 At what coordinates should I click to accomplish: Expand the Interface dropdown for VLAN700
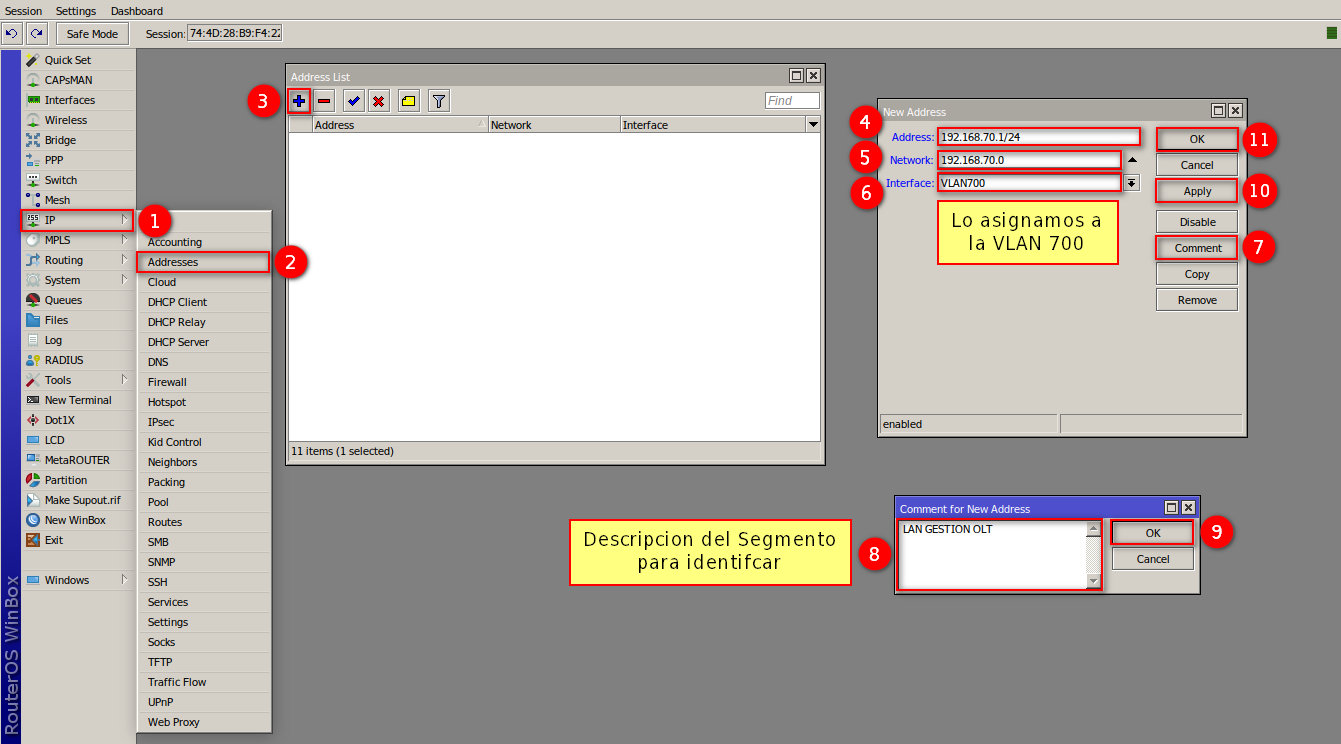(1131, 183)
